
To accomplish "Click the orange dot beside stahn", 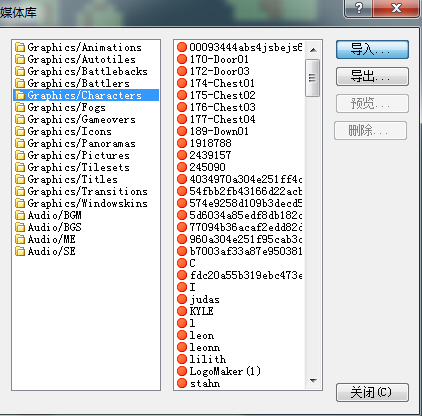I will pyautogui.click(x=182, y=383).
